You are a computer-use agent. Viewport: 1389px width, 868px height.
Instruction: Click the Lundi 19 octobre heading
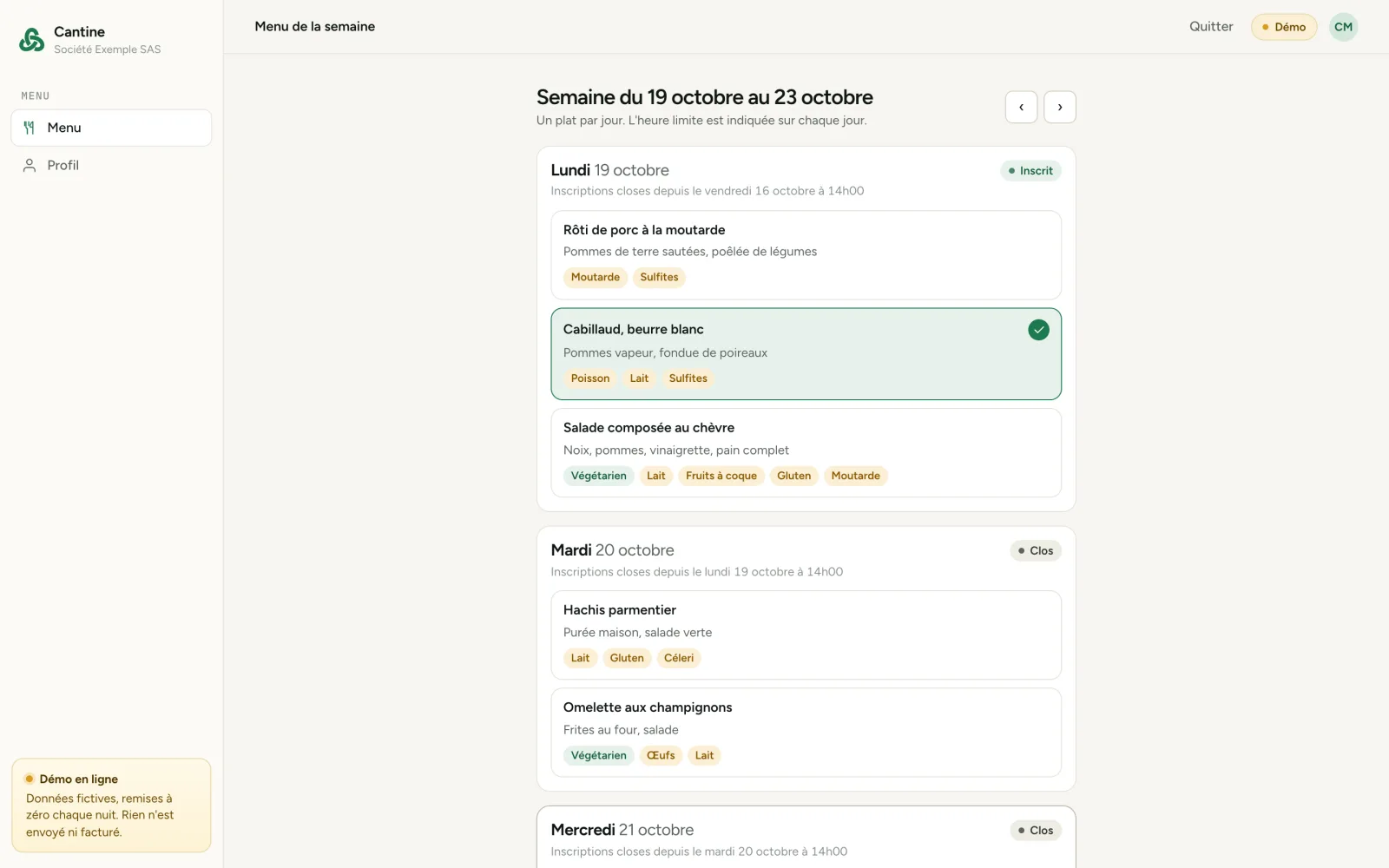[x=610, y=170]
